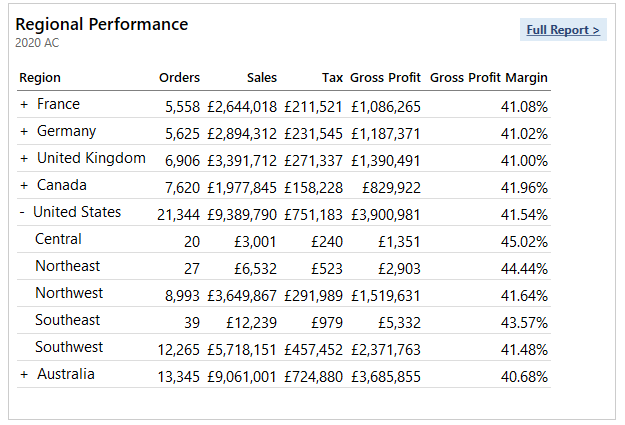Expand the Germany row
625x425 pixels.
(24, 131)
